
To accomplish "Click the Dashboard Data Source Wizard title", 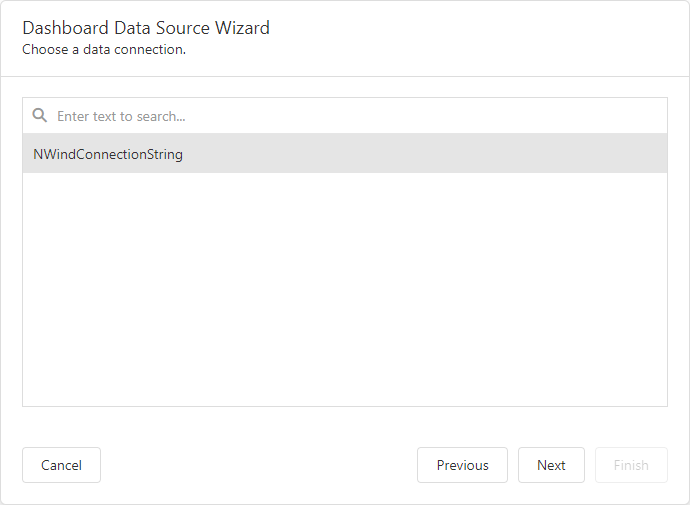I will click(x=146, y=28).
